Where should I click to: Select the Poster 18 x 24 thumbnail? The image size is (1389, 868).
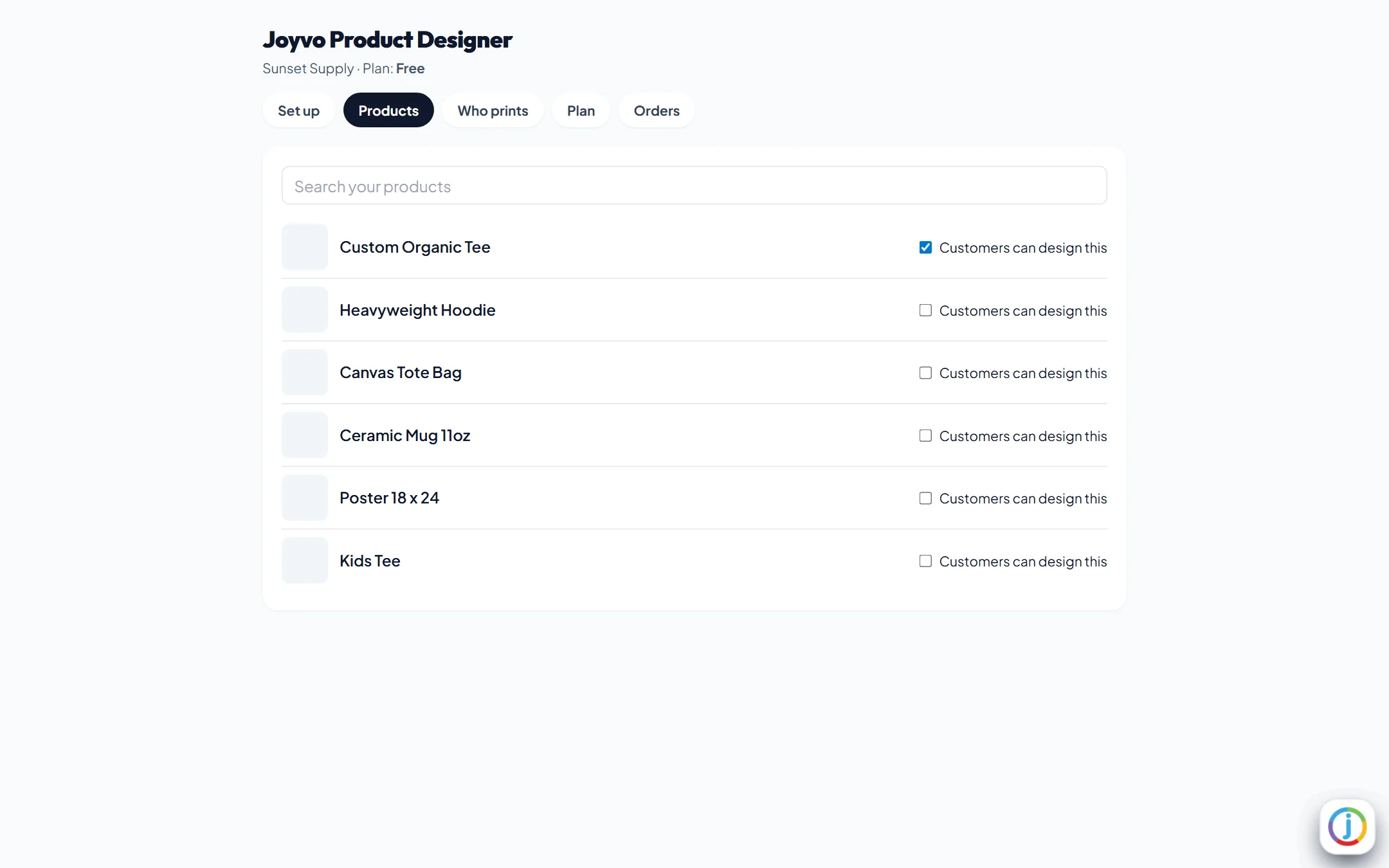pyautogui.click(x=305, y=498)
